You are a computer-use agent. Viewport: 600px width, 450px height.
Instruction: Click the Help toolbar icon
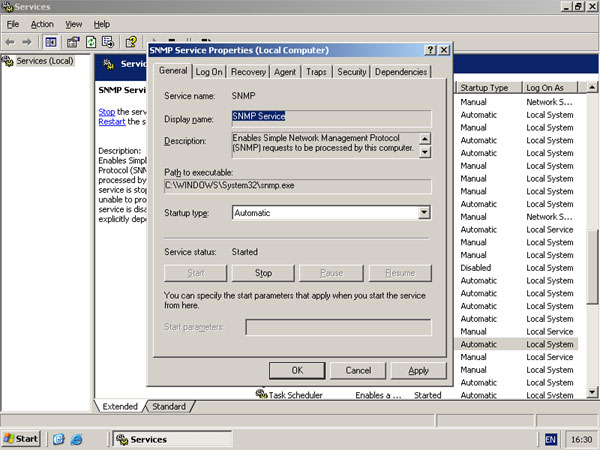[131, 42]
